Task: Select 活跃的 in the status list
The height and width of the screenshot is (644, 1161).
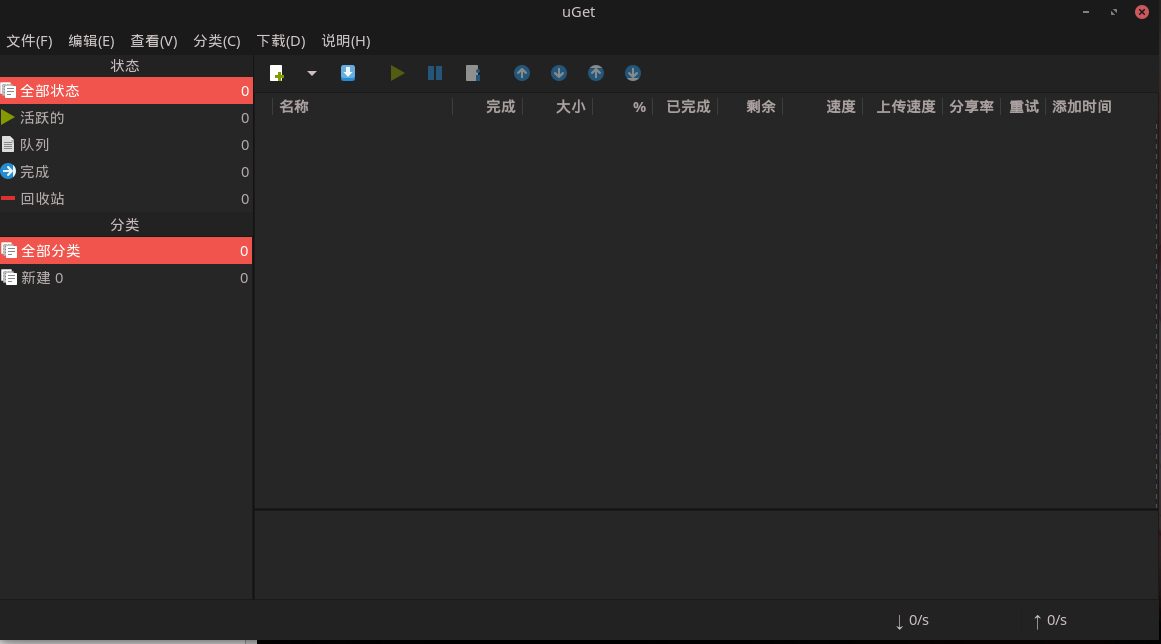Action: (42, 118)
